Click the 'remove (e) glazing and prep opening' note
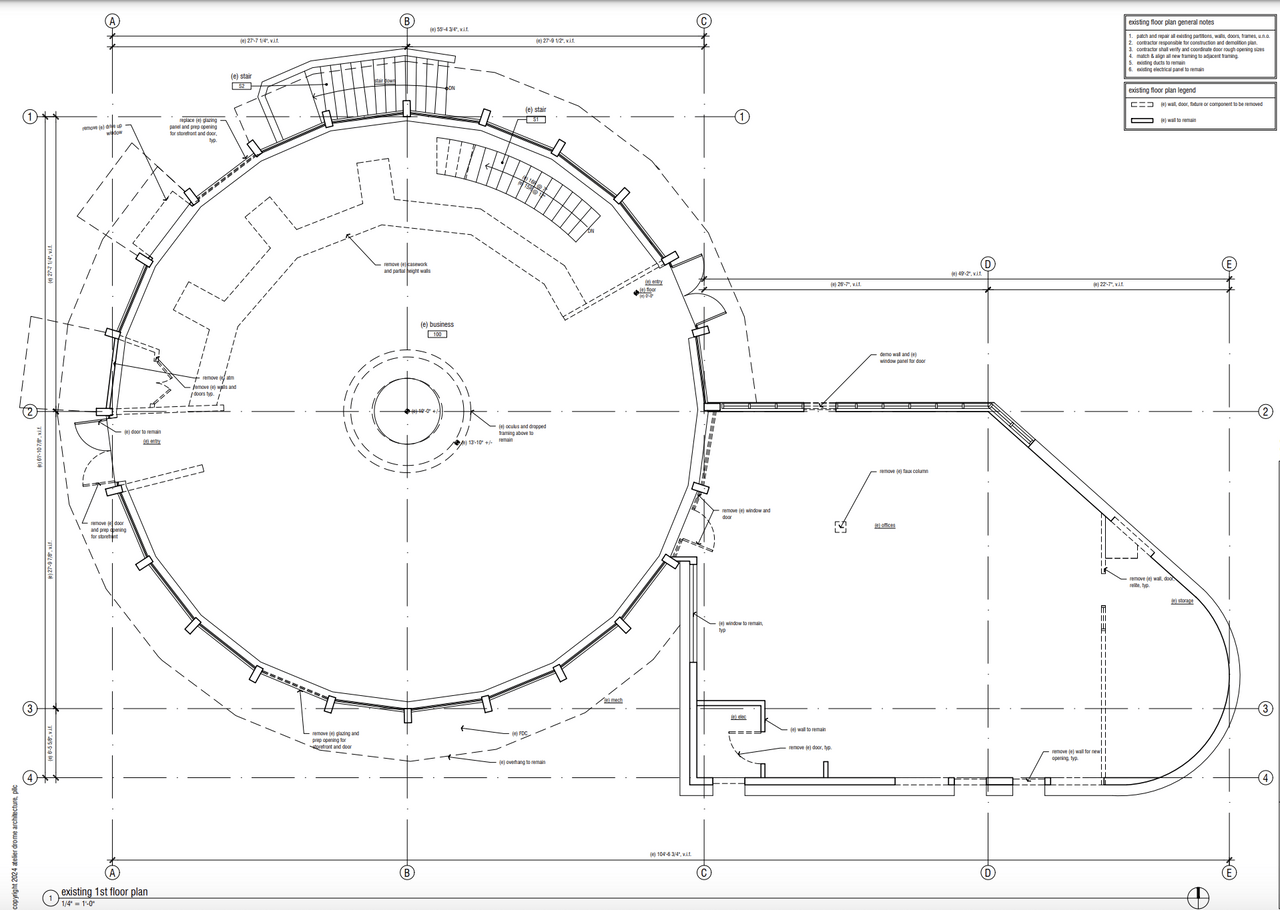Image resolution: width=1280 pixels, height=910 pixels. pyautogui.click(x=335, y=740)
